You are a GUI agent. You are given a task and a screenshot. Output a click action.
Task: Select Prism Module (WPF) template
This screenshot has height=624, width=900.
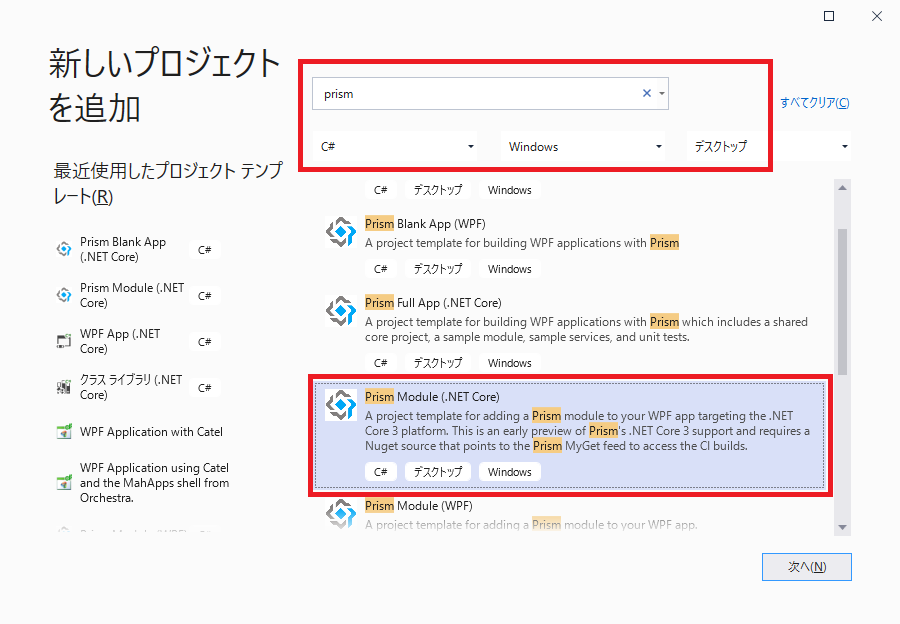click(571, 514)
